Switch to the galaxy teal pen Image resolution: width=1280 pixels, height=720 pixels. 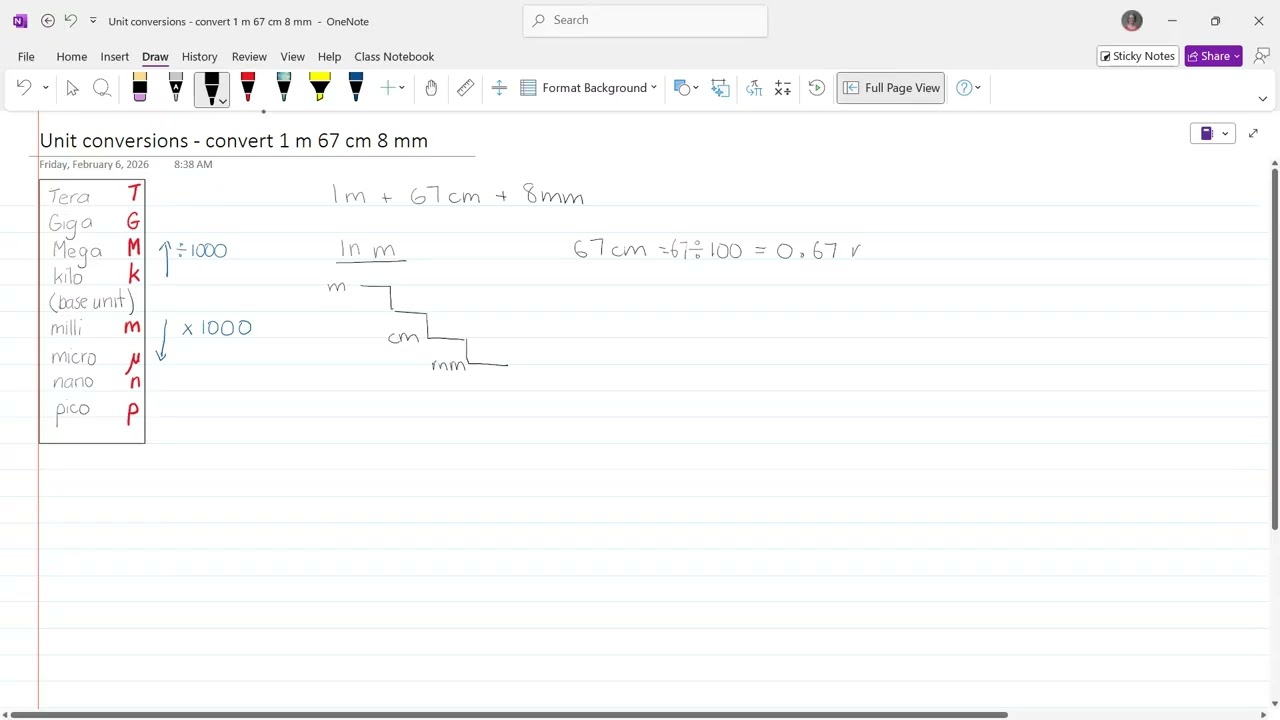point(284,88)
